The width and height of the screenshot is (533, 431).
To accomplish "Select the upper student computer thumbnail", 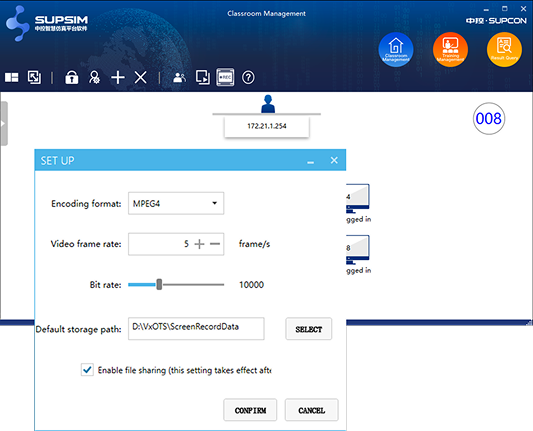I will pyautogui.click(x=358, y=199).
